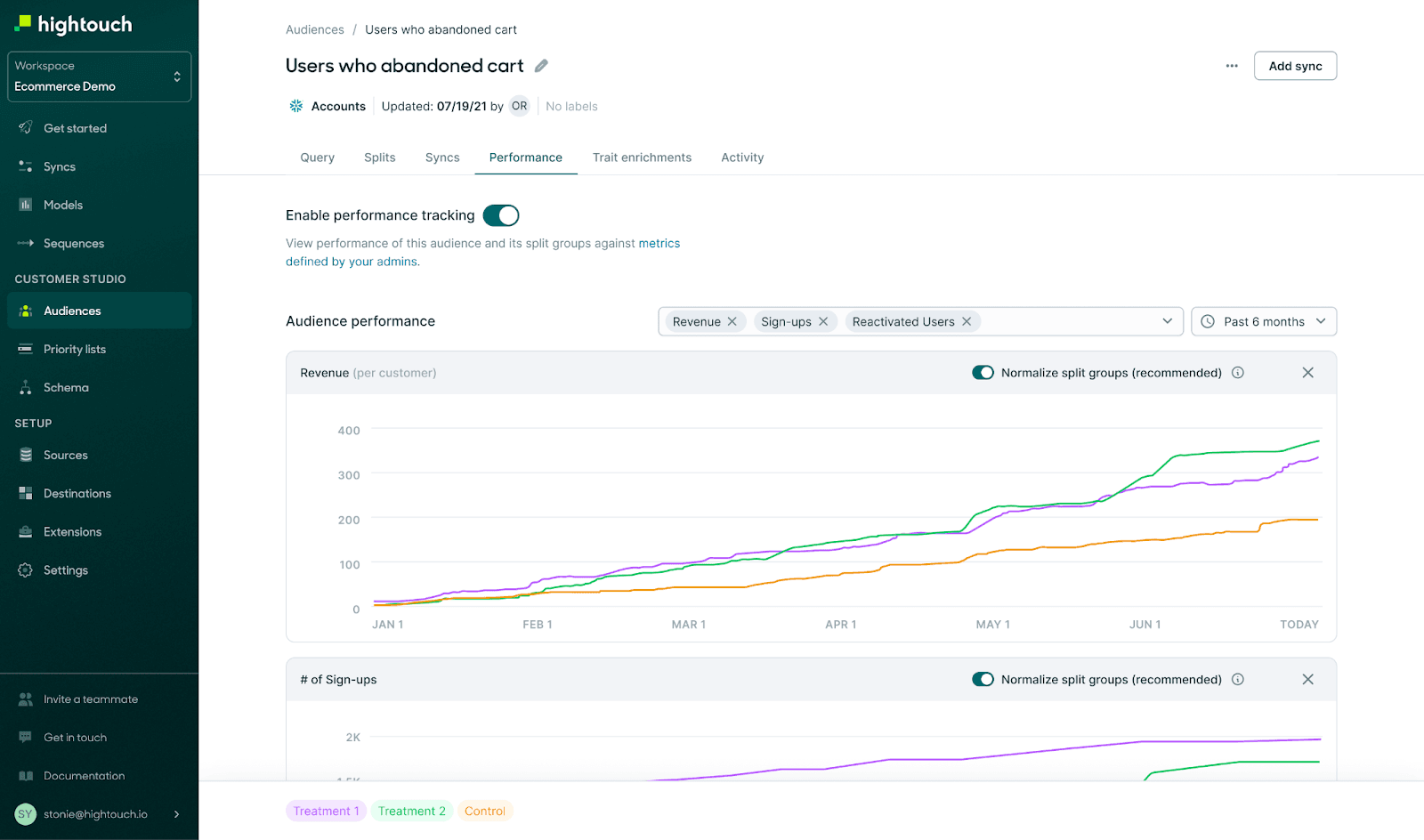Open the three-dot more options menu
This screenshot has width=1424, height=840.
[x=1232, y=66]
